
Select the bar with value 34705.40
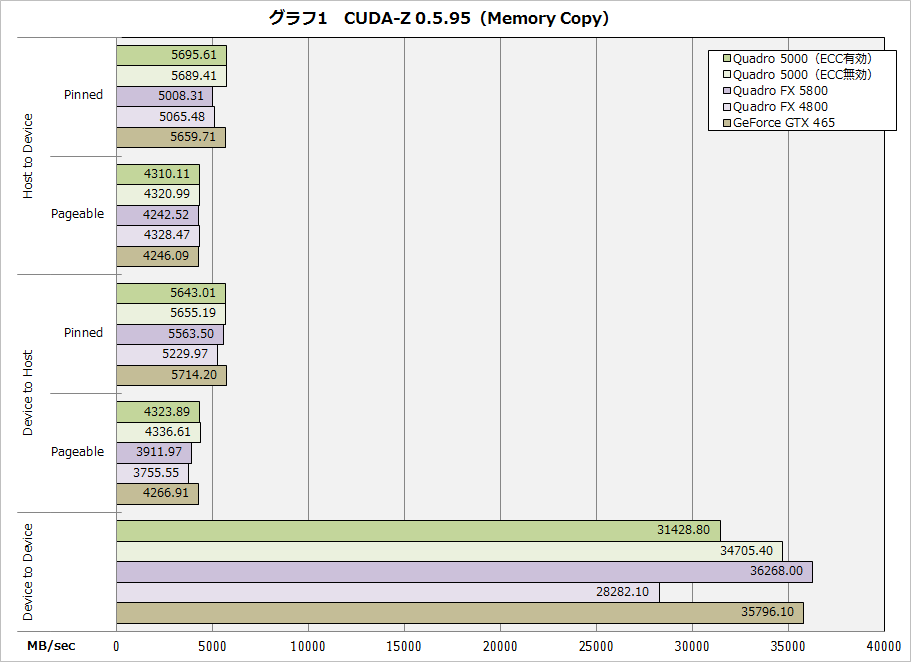449,551
